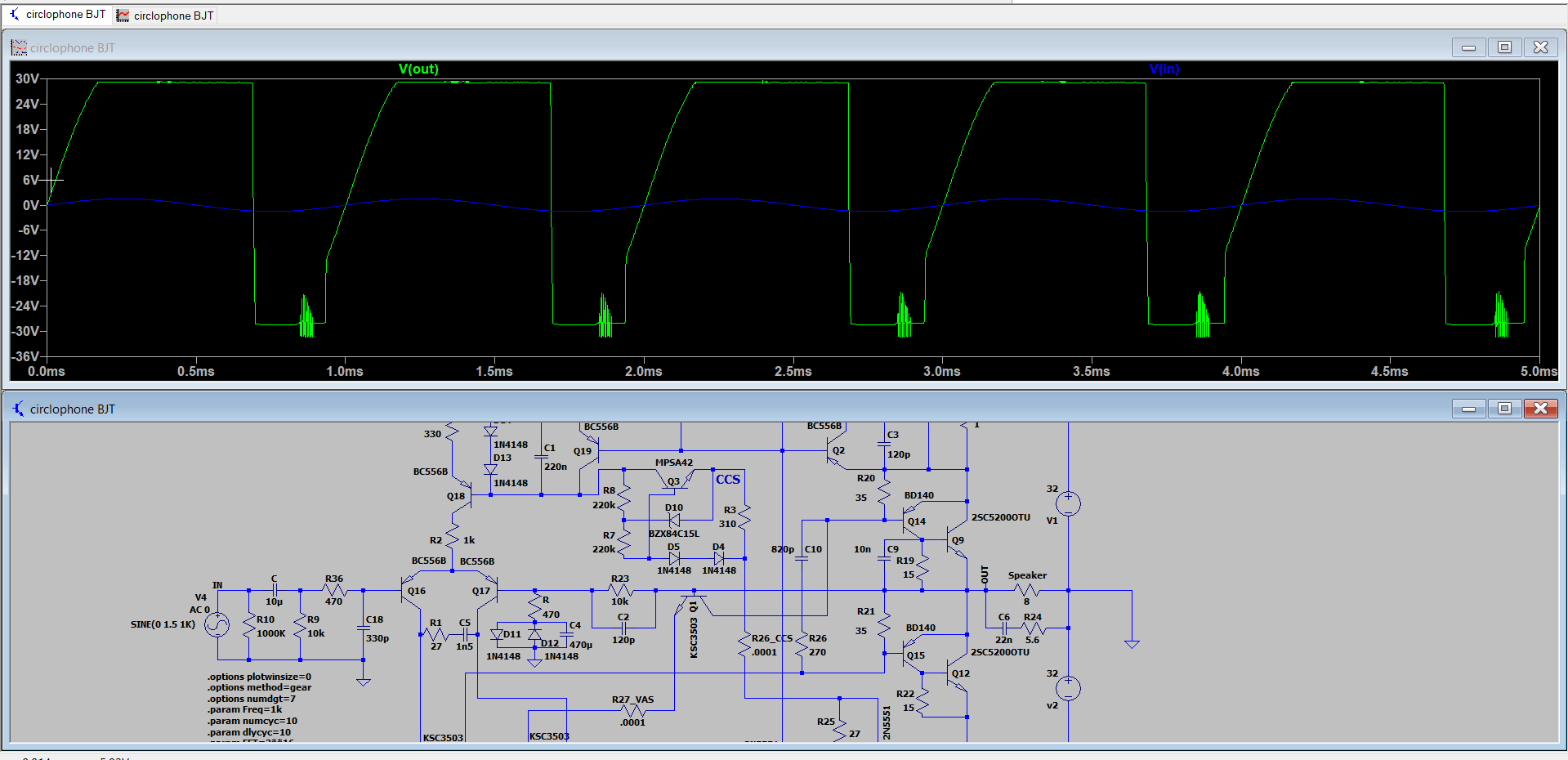Select the Q18 transistor symbol

click(x=462, y=495)
